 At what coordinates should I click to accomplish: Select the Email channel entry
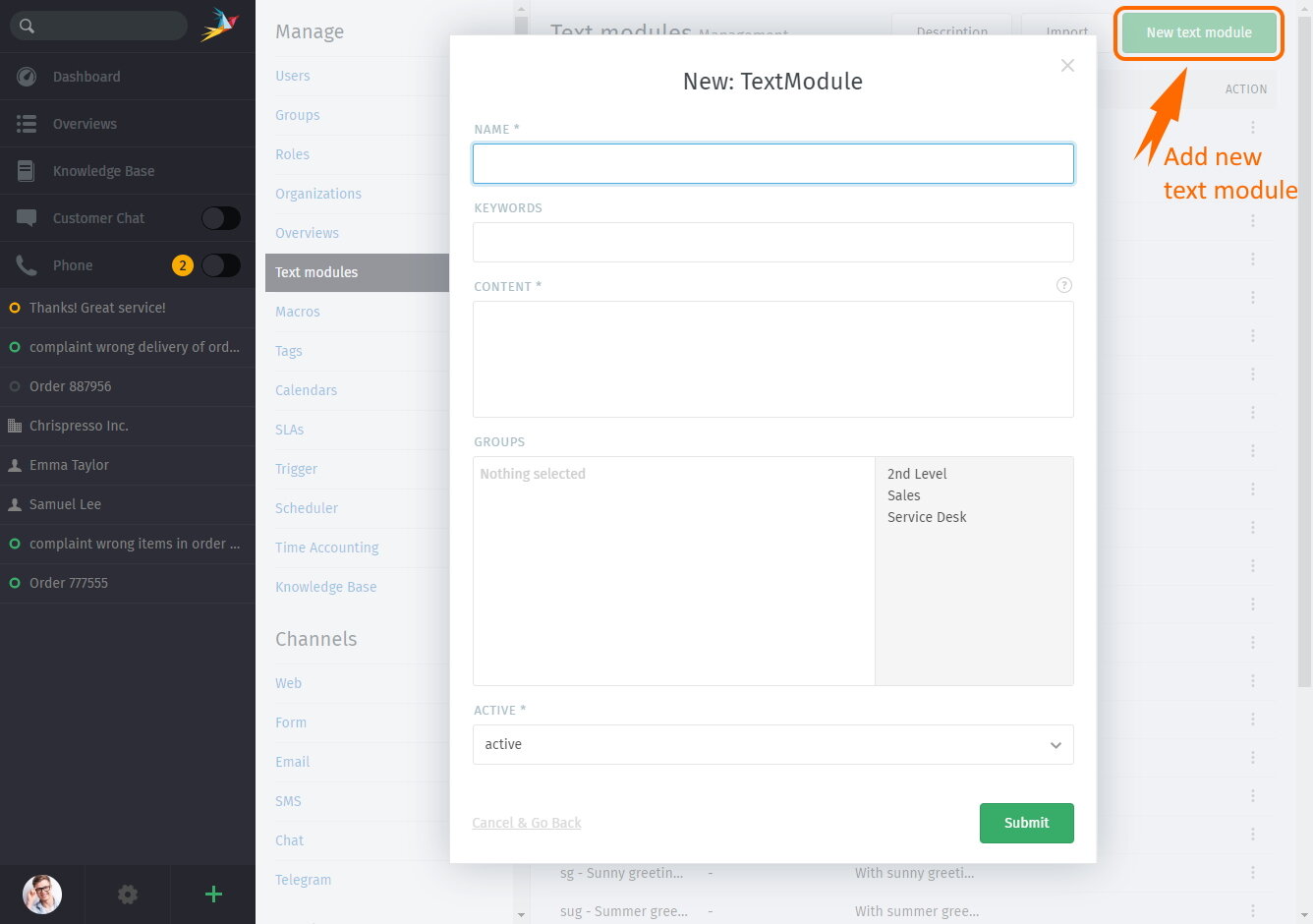(x=292, y=762)
